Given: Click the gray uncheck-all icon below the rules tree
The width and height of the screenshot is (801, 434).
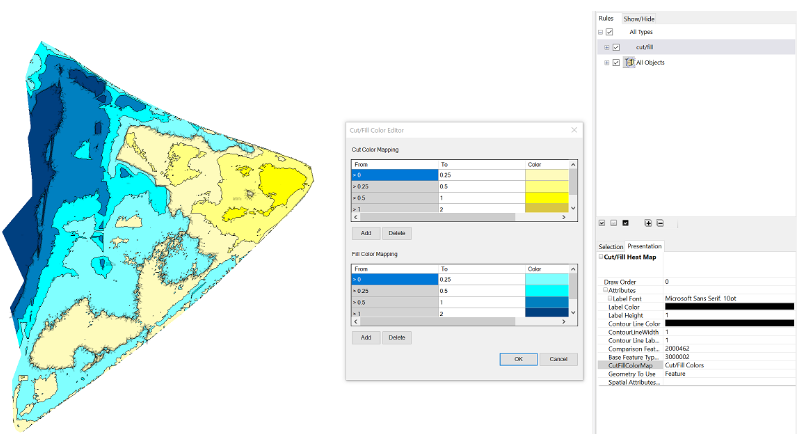Looking at the screenshot, I should point(614,223).
